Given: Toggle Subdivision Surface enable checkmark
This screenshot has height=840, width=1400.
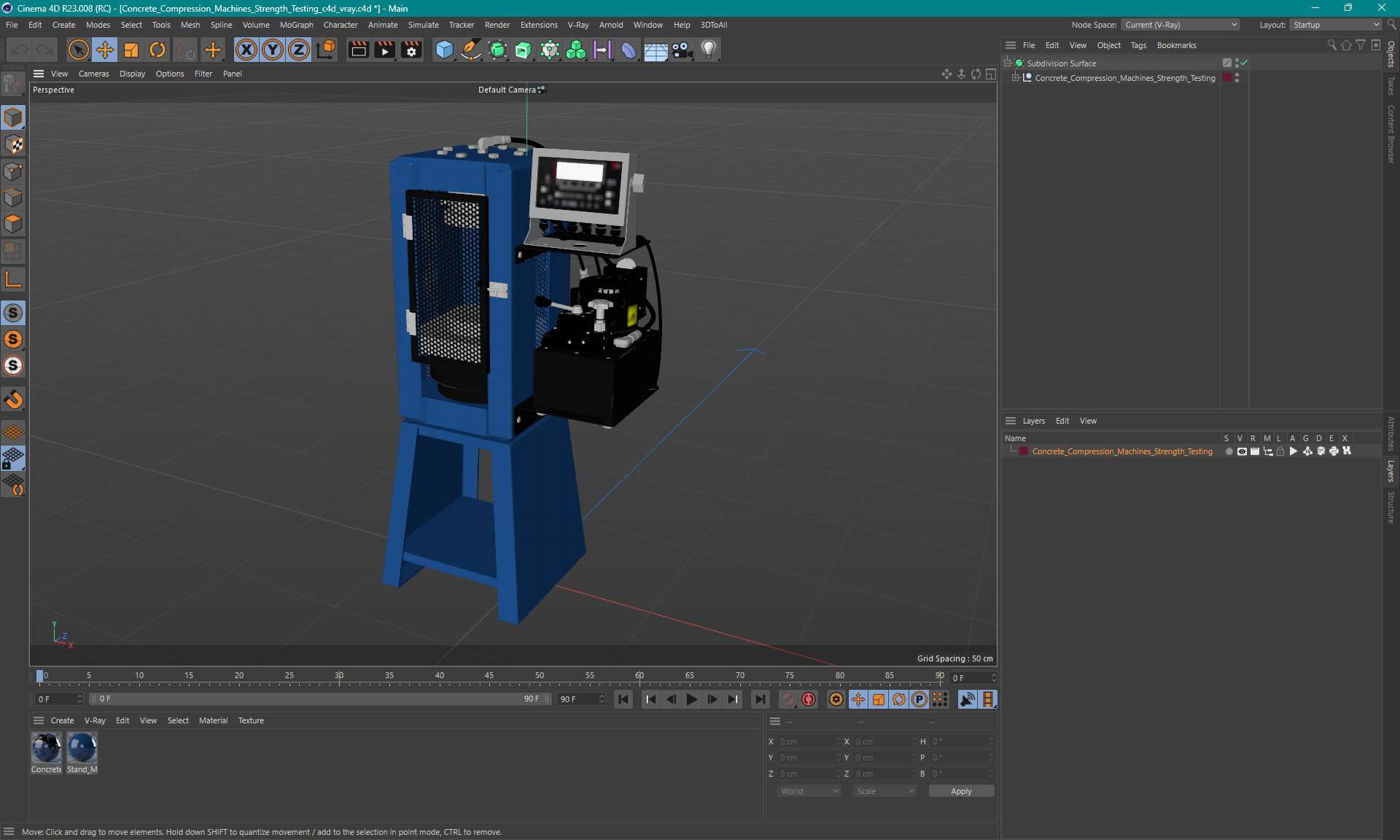Looking at the screenshot, I should (x=1244, y=63).
